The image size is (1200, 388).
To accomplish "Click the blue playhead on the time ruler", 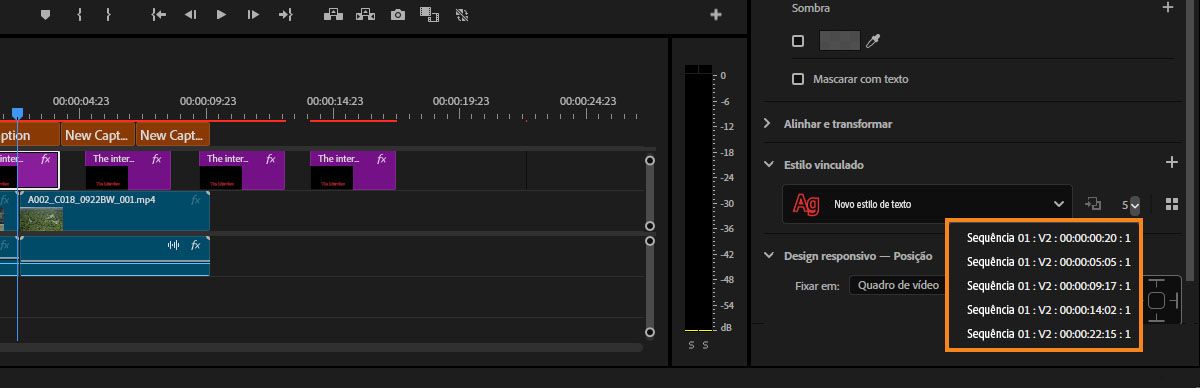I will (x=17, y=113).
